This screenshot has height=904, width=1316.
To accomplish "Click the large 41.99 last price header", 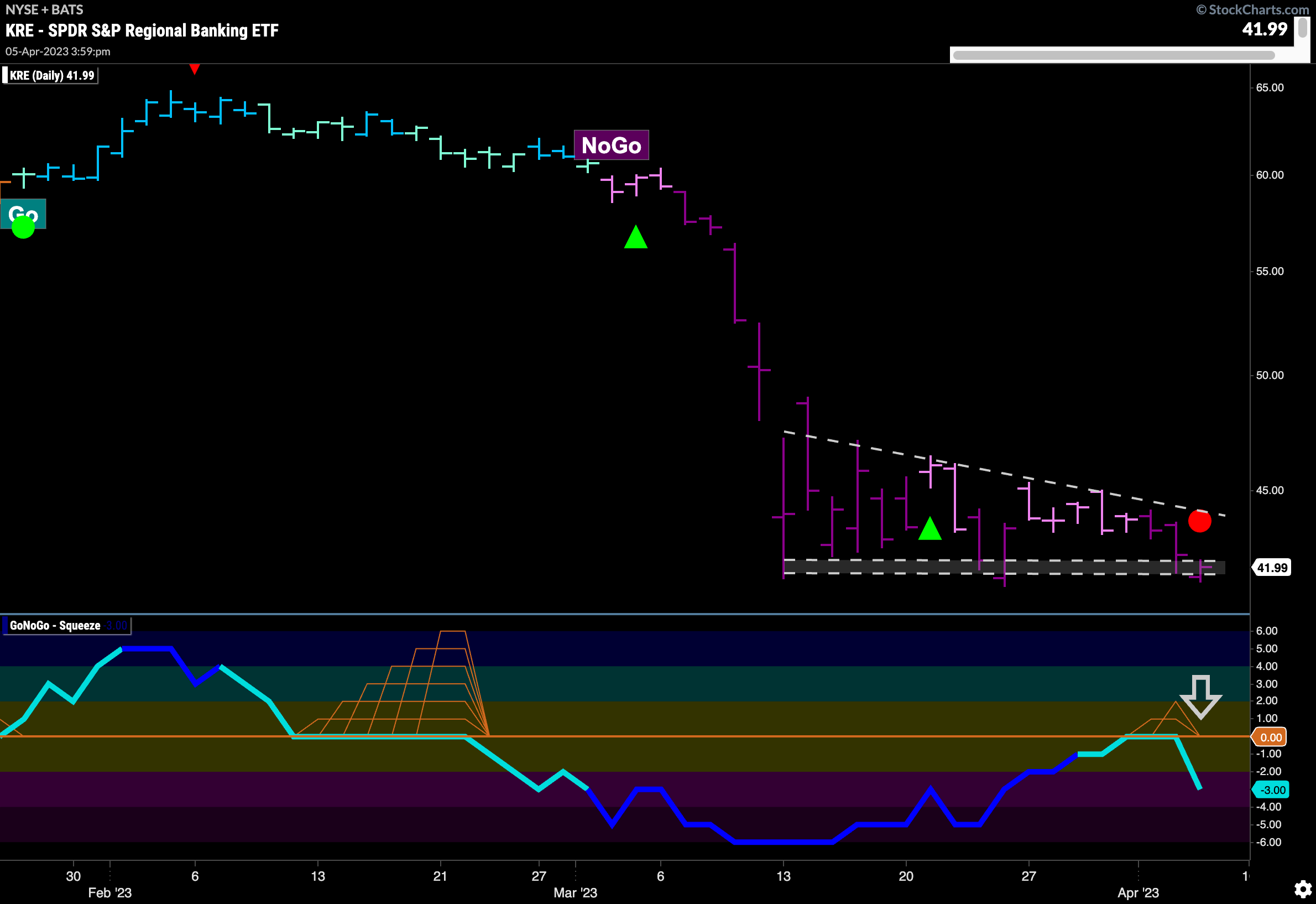I will pyautogui.click(x=1264, y=29).
